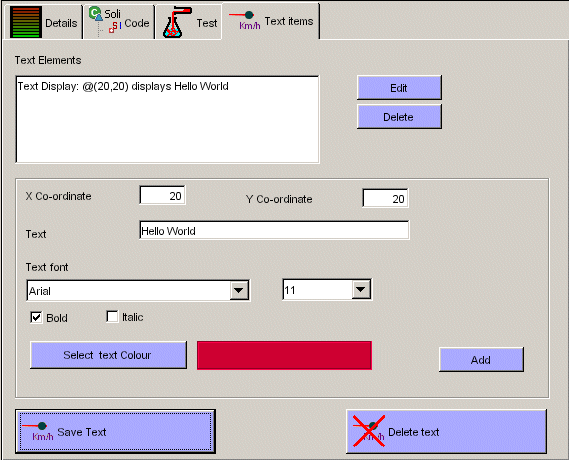The height and width of the screenshot is (460, 569).
Task: Expand the font size 11 dropdown
Action: [361, 289]
